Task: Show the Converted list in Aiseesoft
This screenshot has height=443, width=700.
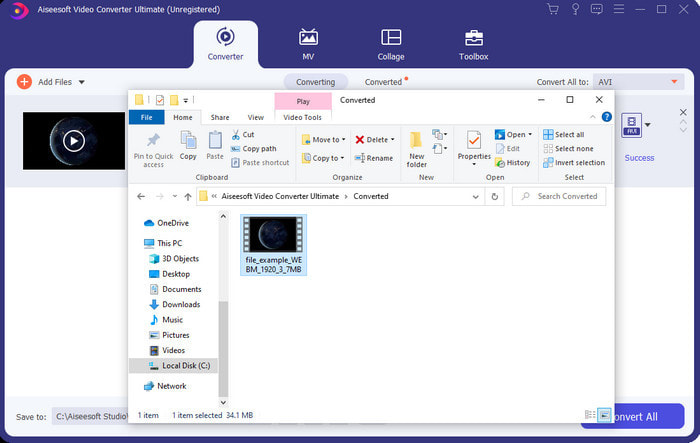Action: pos(383,82)
